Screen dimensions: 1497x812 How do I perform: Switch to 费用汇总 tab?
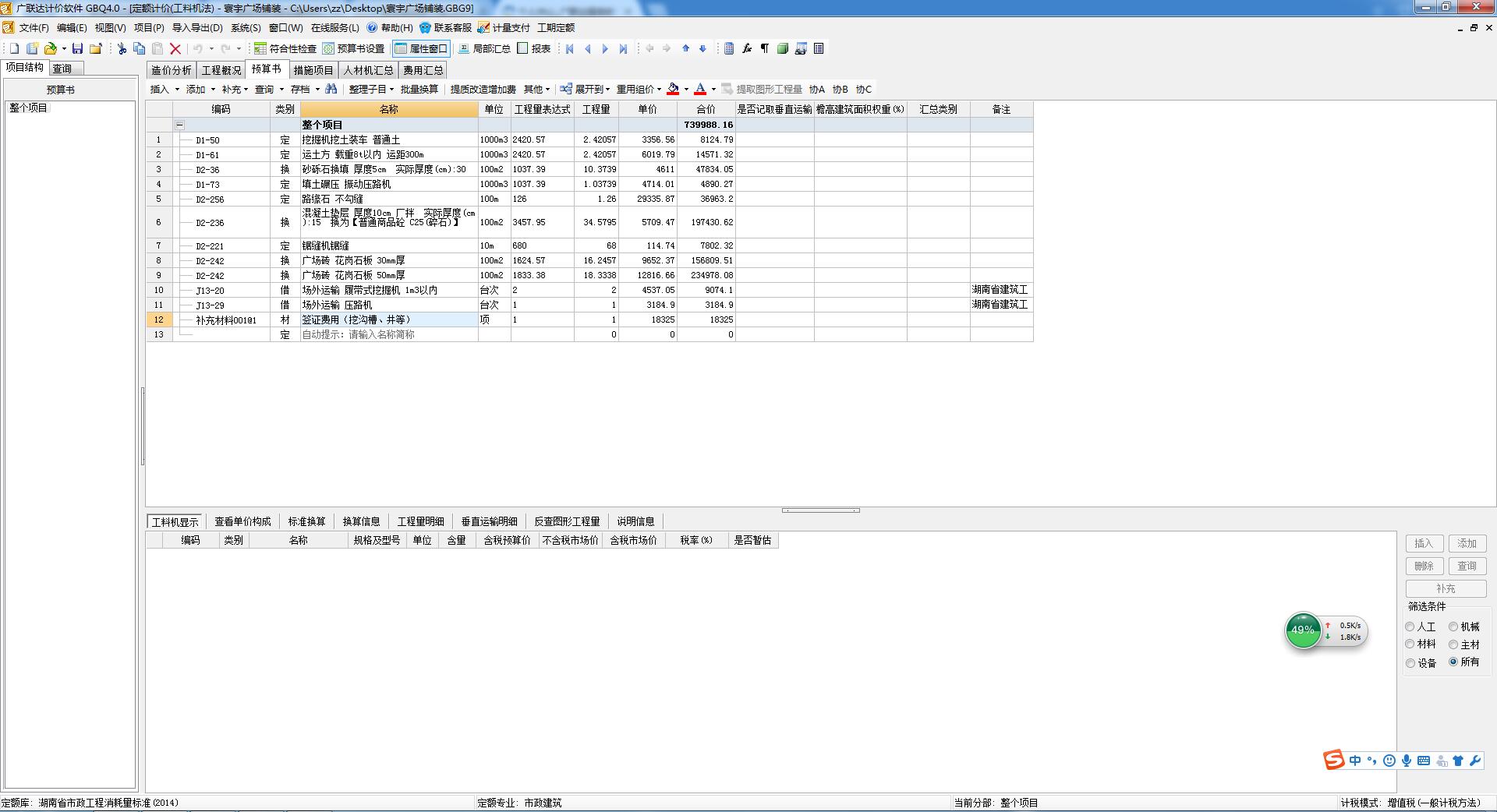coord(423,70)
